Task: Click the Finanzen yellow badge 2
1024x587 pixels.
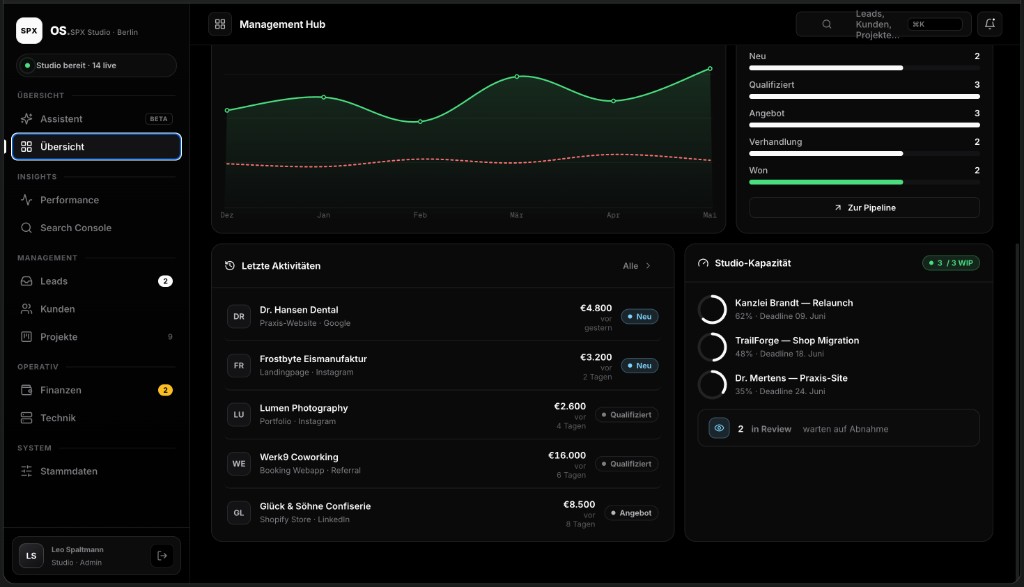Action: click(x=165, y=390)
